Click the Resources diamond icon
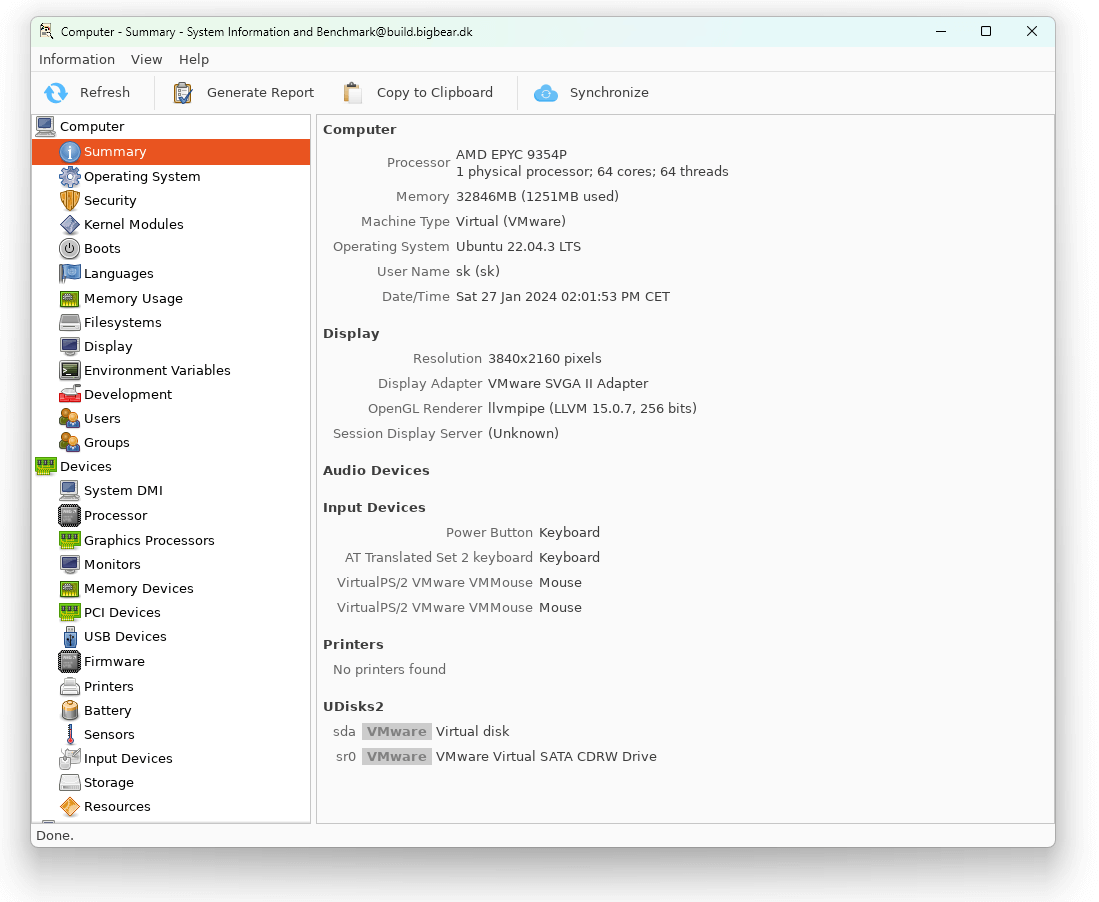 pyautogui.click(x=69, y=807)
